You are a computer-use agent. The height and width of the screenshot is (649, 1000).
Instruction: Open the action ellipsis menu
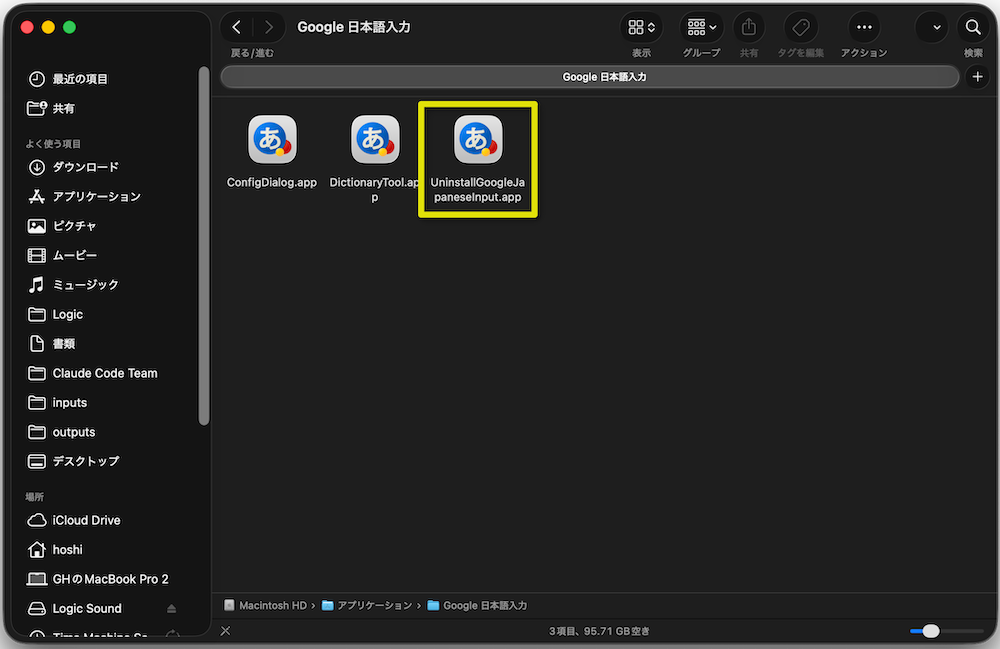864,27
